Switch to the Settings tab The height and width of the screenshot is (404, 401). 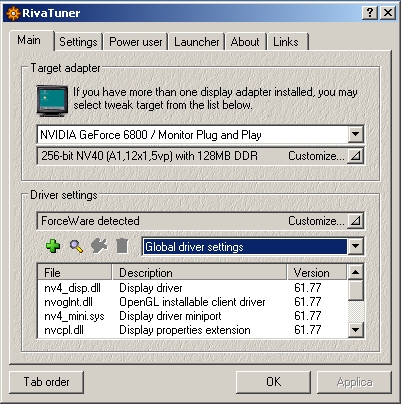[78, 42]
